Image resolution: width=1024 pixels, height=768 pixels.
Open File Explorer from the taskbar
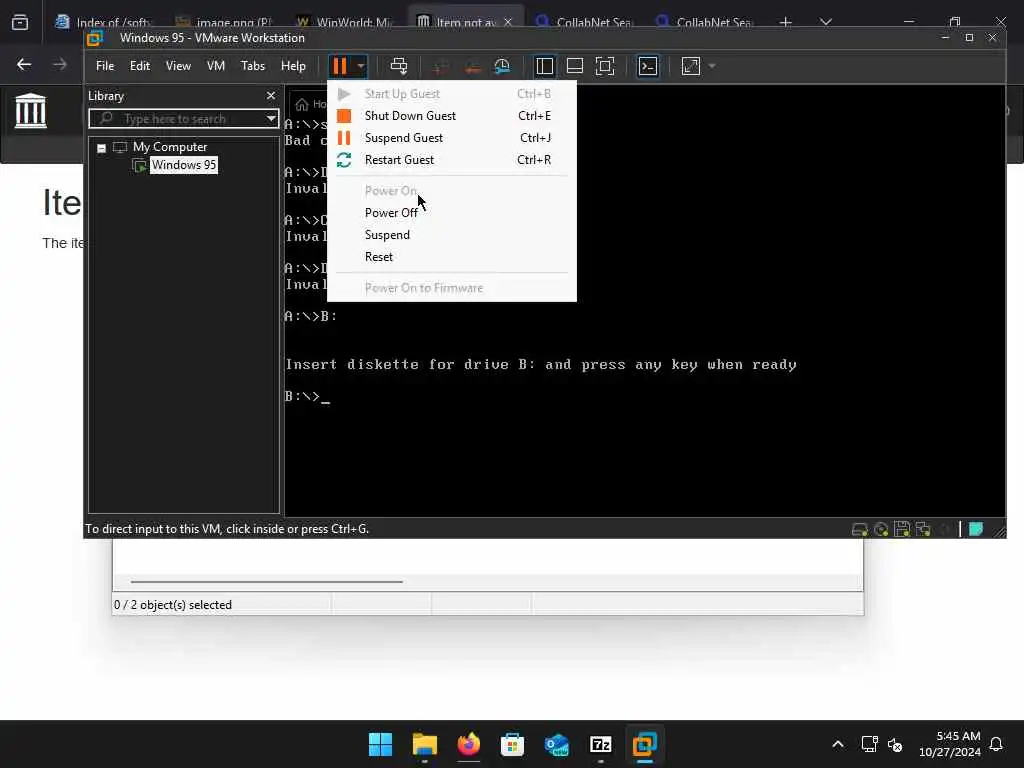(424, 744)
